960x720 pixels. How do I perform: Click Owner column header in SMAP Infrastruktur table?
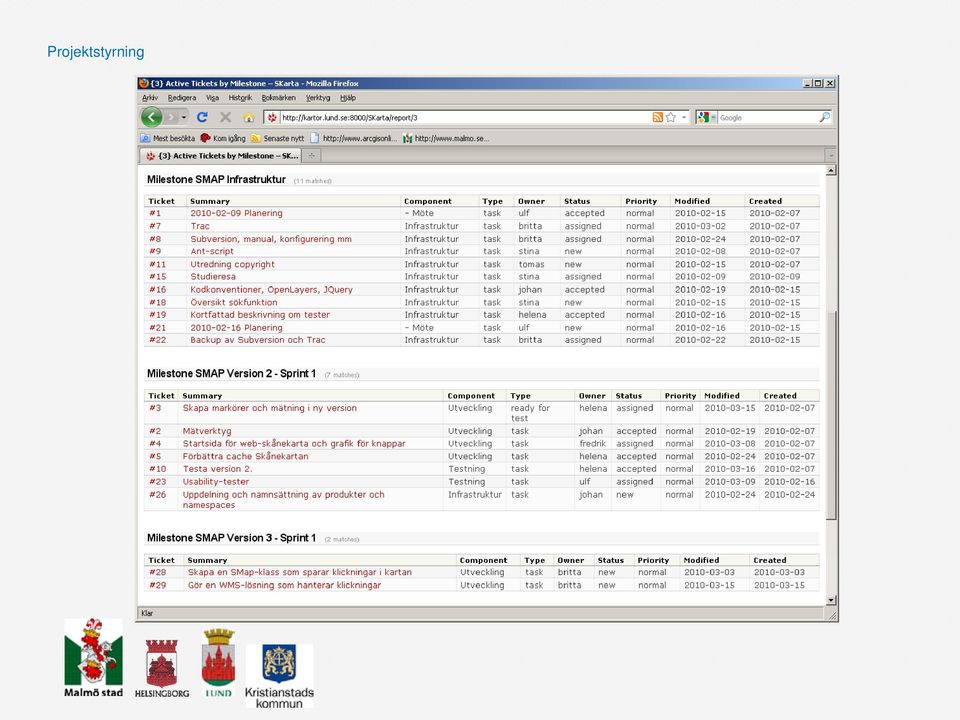[531, 201]
